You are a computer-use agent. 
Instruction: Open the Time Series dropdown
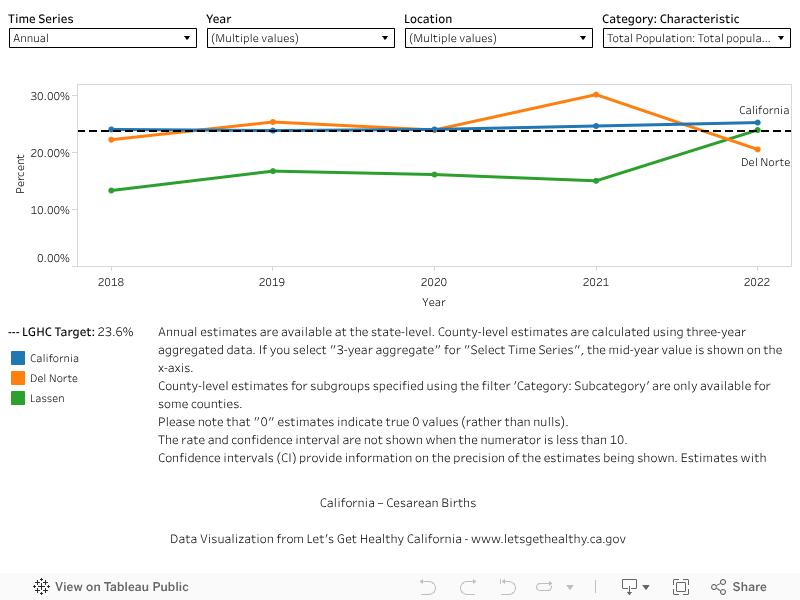103,38
